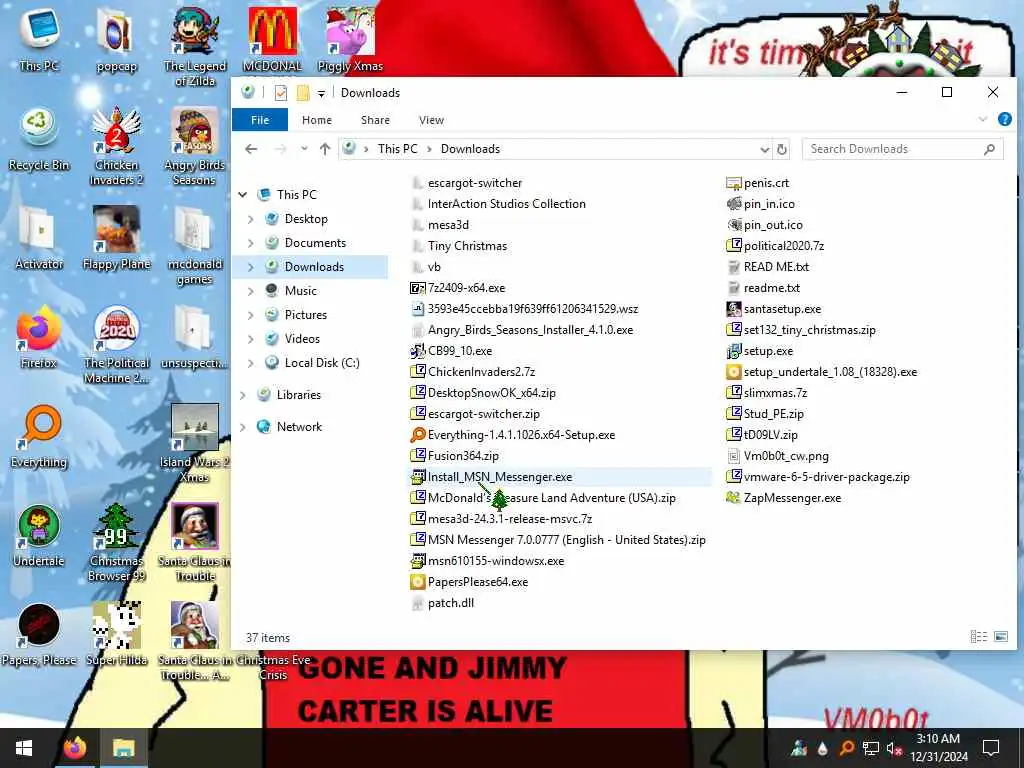Open the notification center icon
Screen dimensions: 1024x768
pos(991,748)
